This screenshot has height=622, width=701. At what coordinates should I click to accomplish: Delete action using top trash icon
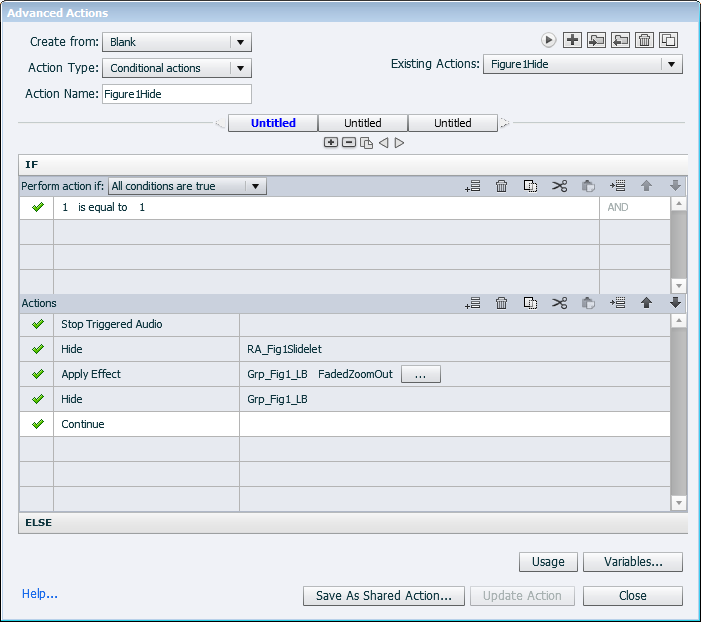pyautogui.click(x=645, y=40)
